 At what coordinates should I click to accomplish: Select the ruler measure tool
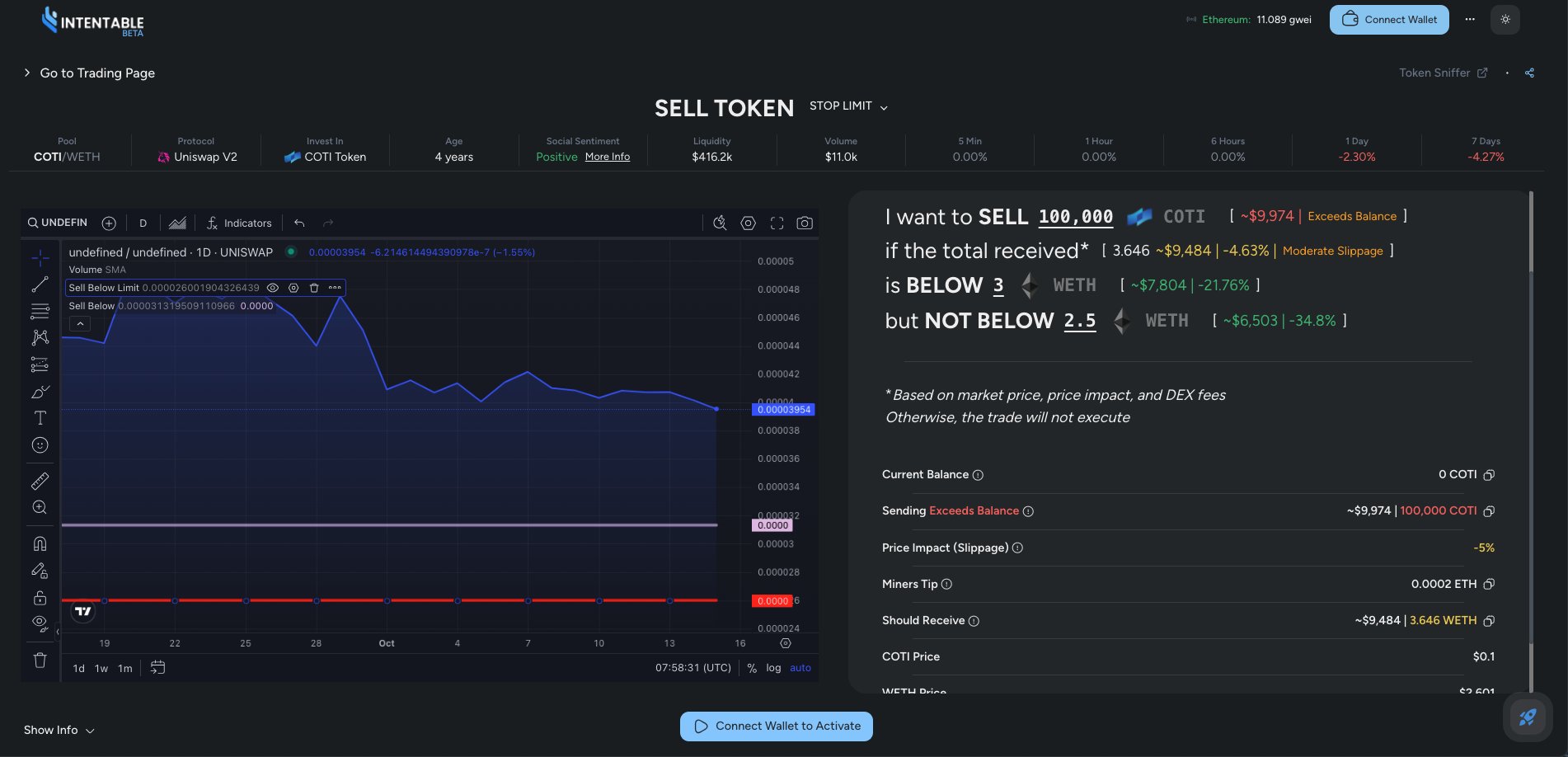point(40,481)
